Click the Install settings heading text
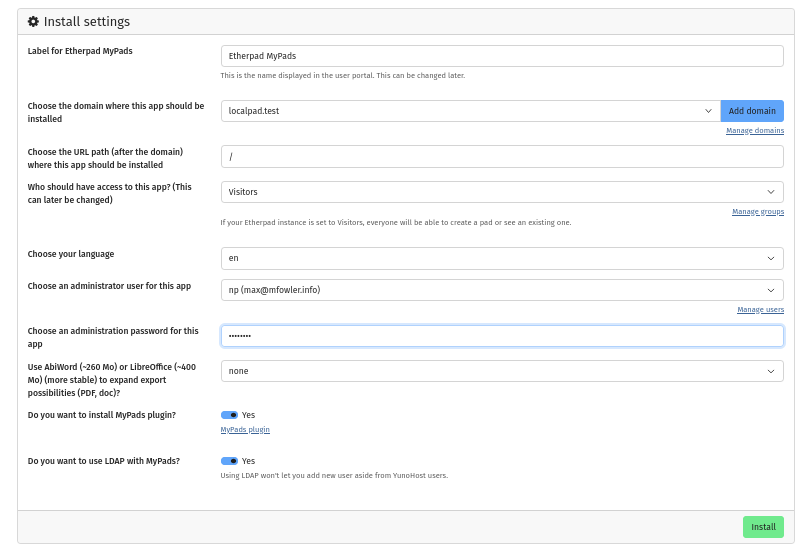Screen dimensions: 806x553 pos(87,22)
